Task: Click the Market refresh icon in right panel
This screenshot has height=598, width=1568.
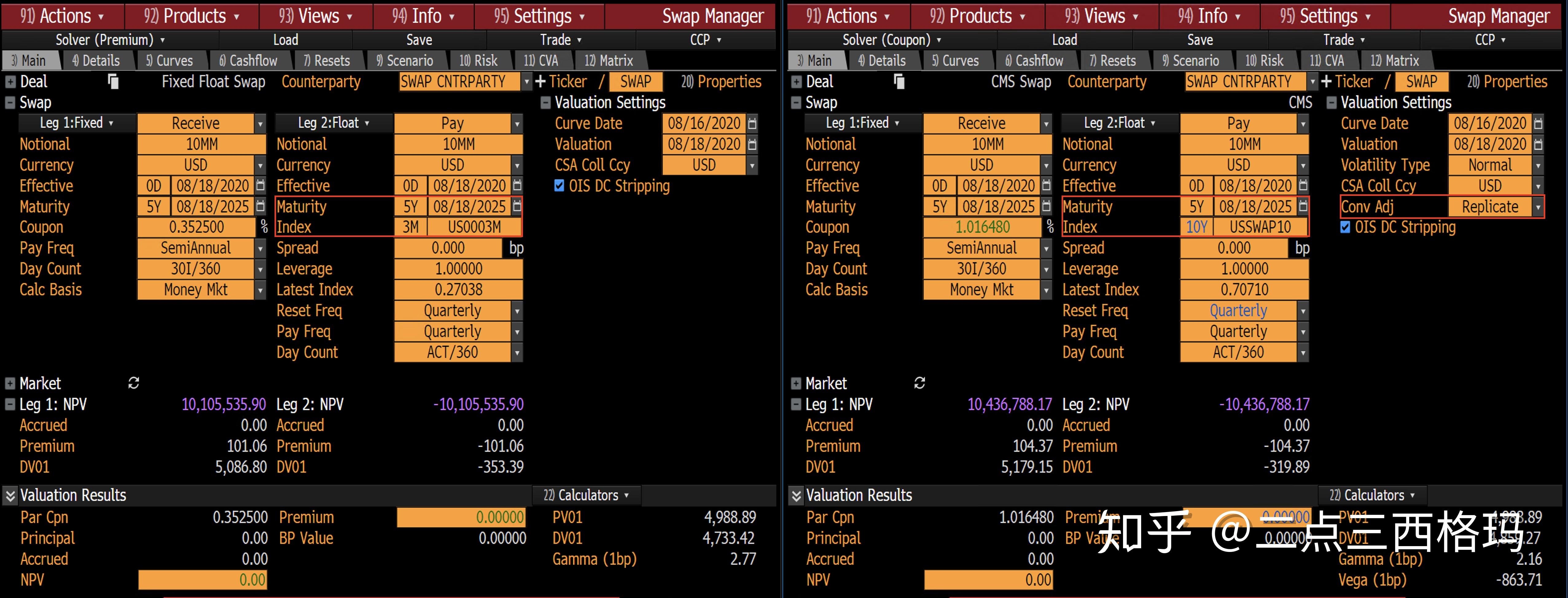Action: 919,382
